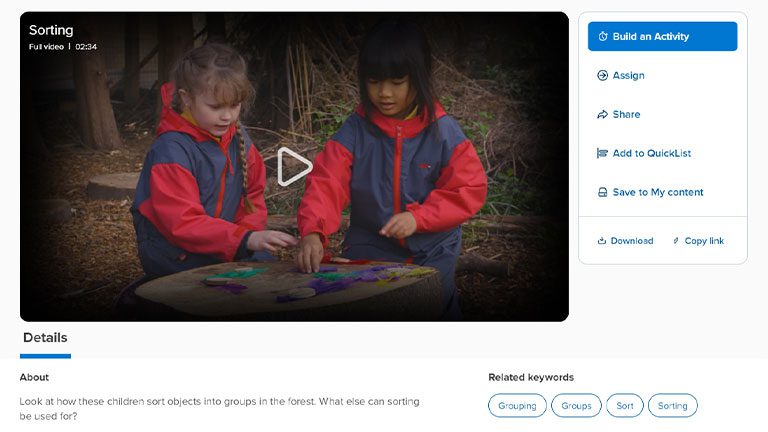Click the Copy link chain icon
The height and width of the screenshot is (432, 768).
pos(676,240)
